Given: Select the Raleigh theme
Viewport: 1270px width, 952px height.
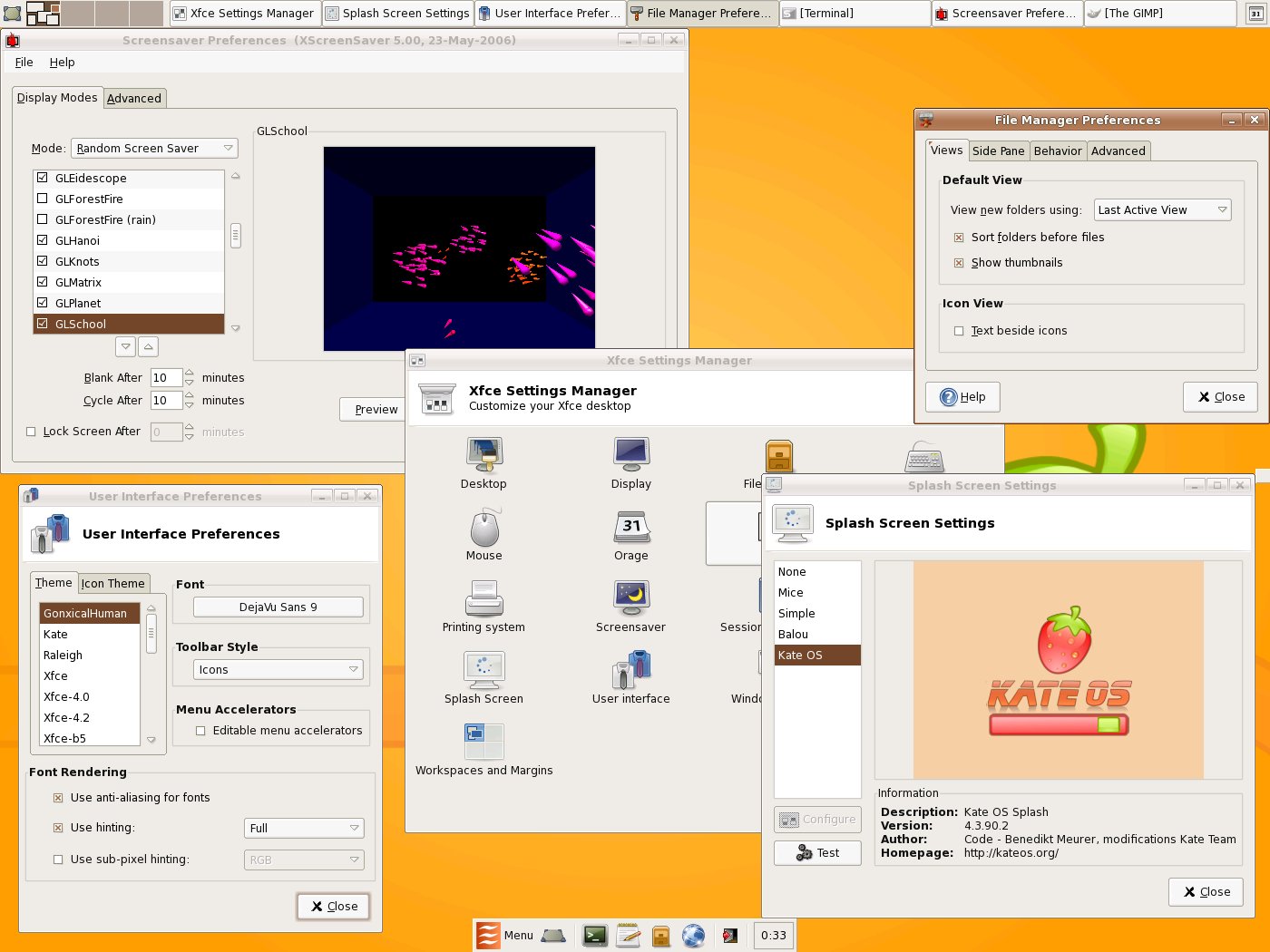Looking at the screenshot, I should [x=89, y=655].
